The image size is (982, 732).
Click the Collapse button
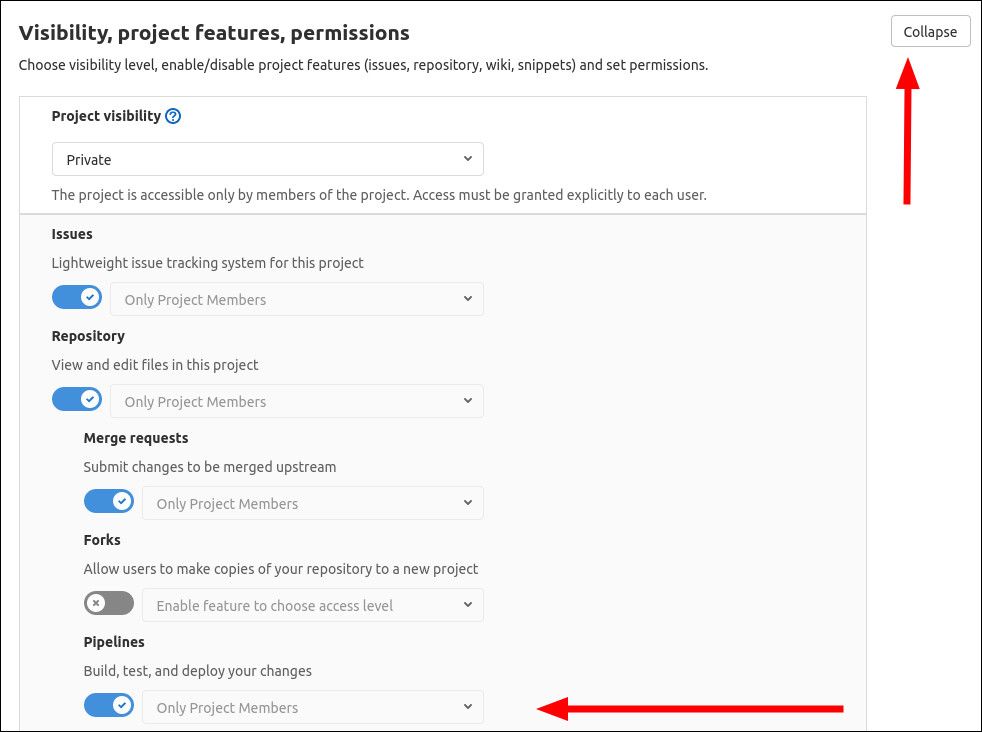(930, 31)
